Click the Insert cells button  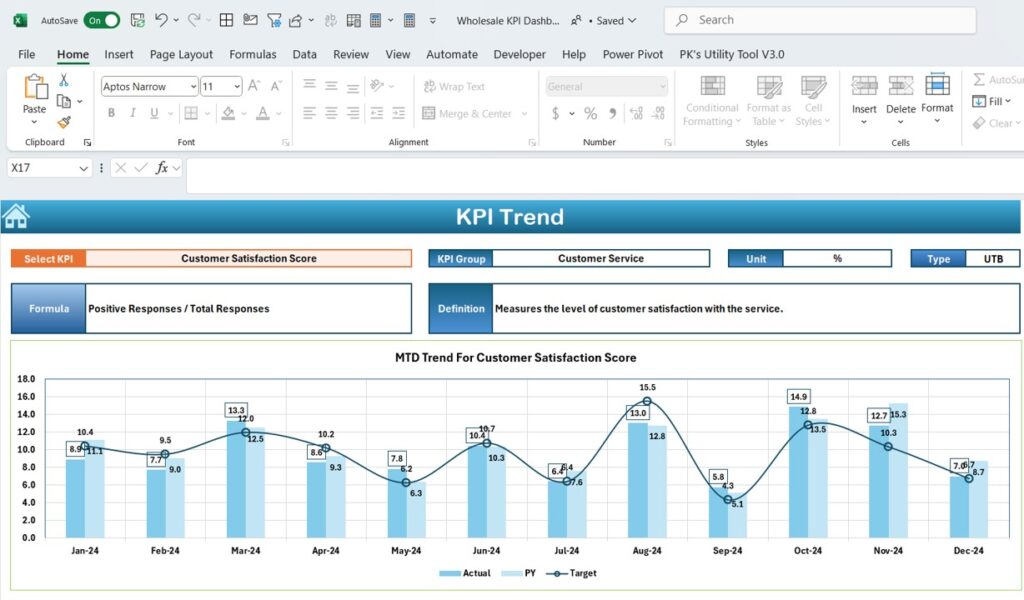(864, 100)
